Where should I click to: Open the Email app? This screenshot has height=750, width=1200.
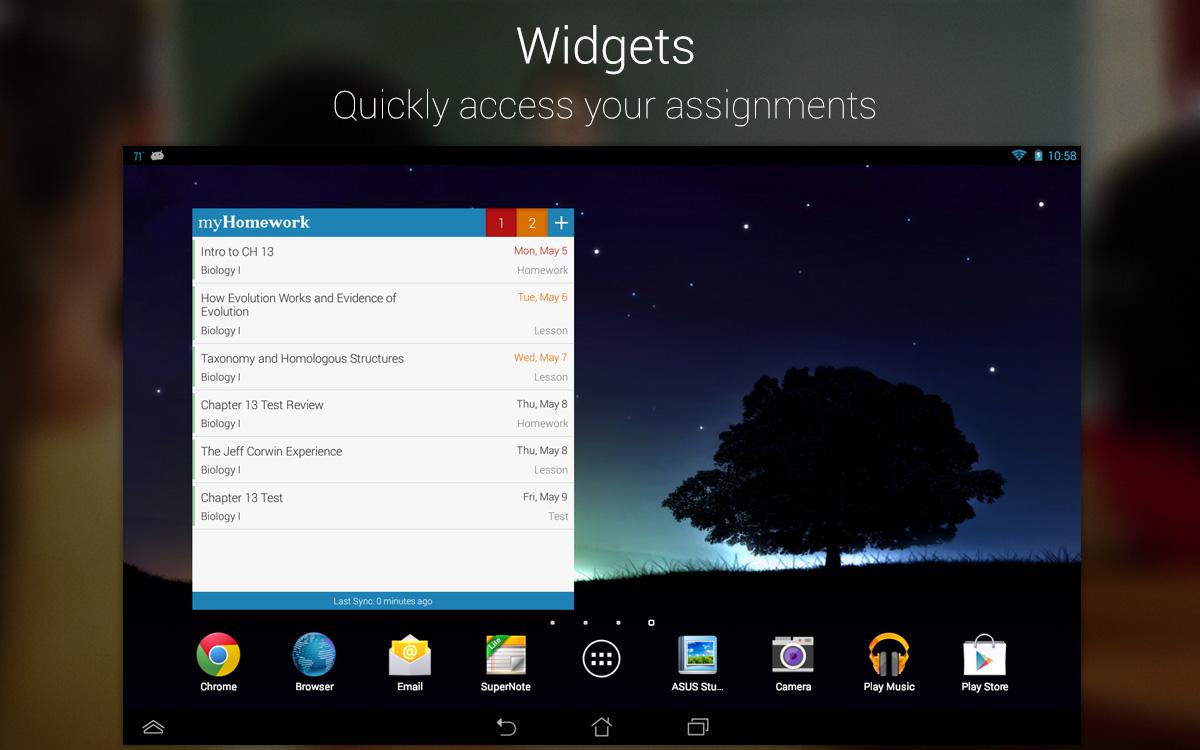[x=410, y=661]
